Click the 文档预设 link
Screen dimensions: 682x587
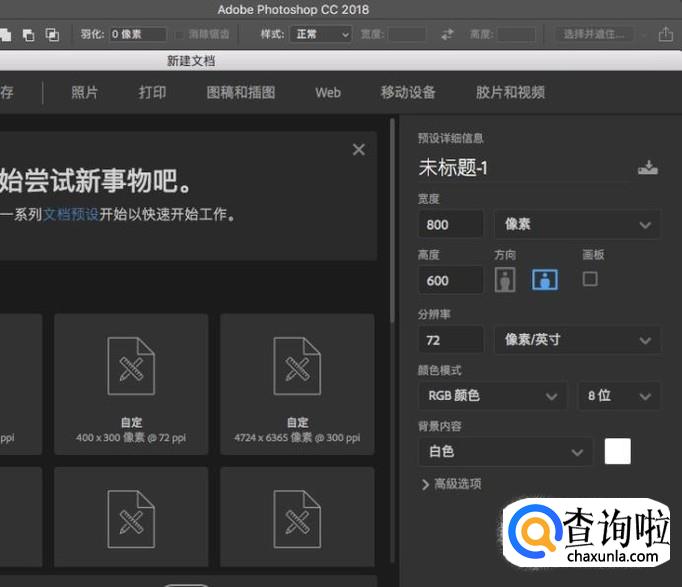(x=71, y=214)
